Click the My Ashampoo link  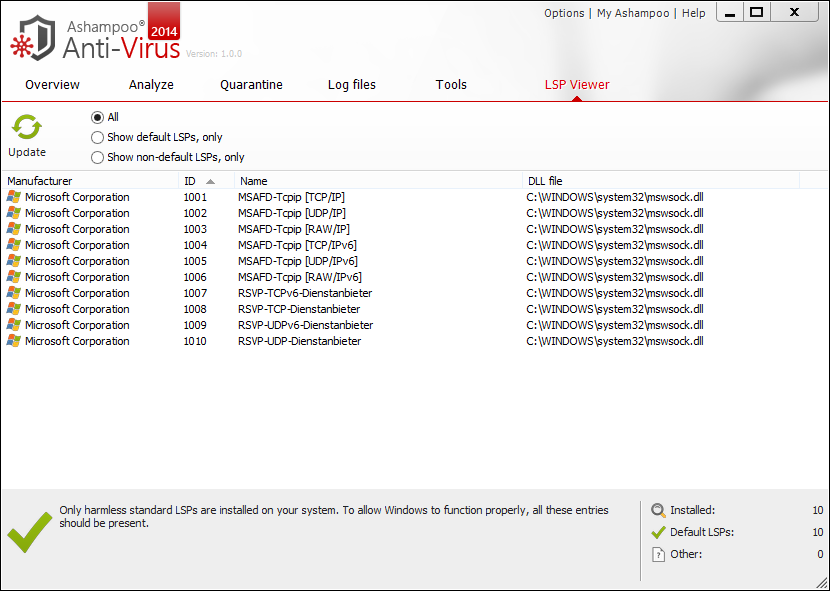634,13
